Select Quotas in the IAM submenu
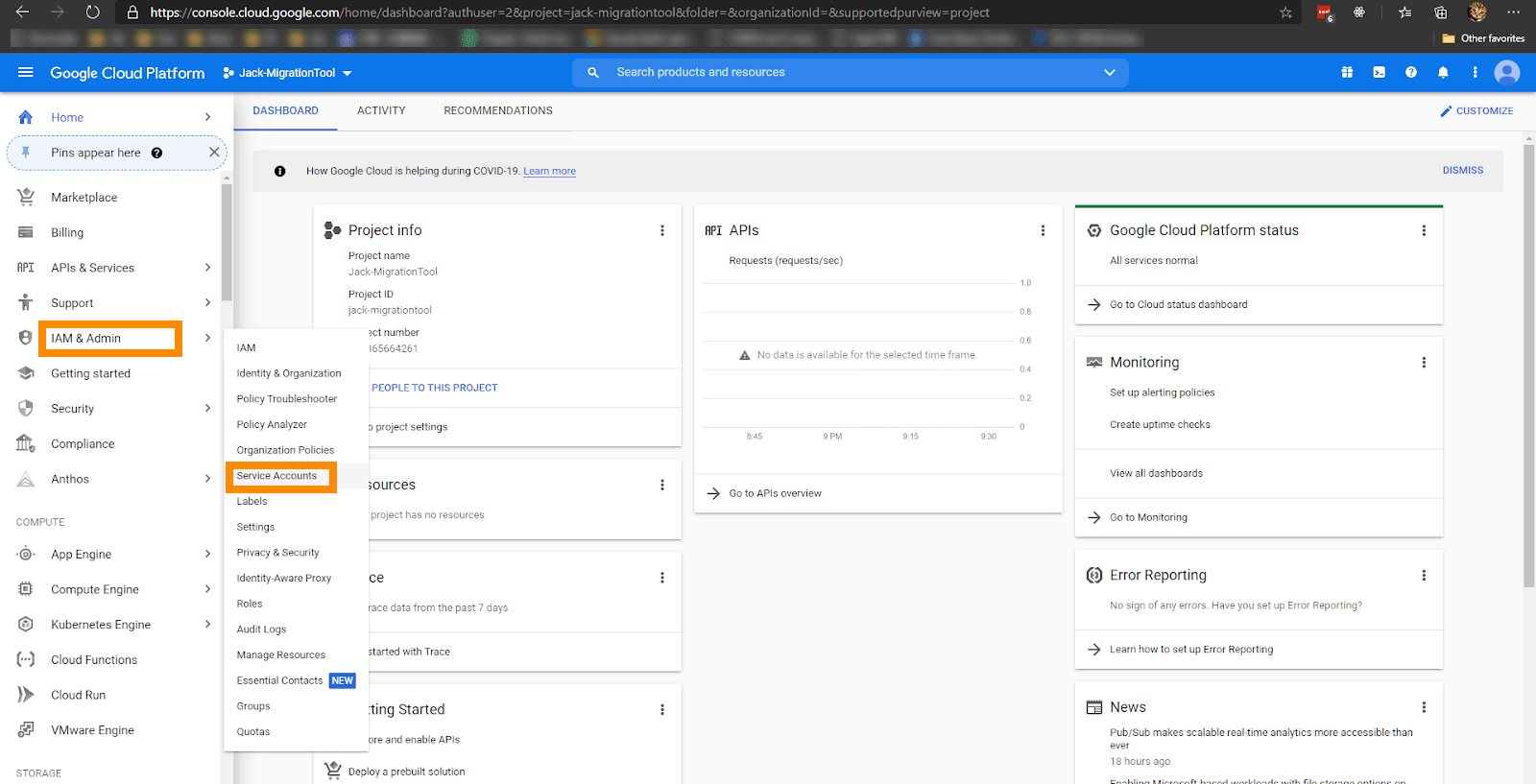1536x784 pixels. (x=253, y=732)
